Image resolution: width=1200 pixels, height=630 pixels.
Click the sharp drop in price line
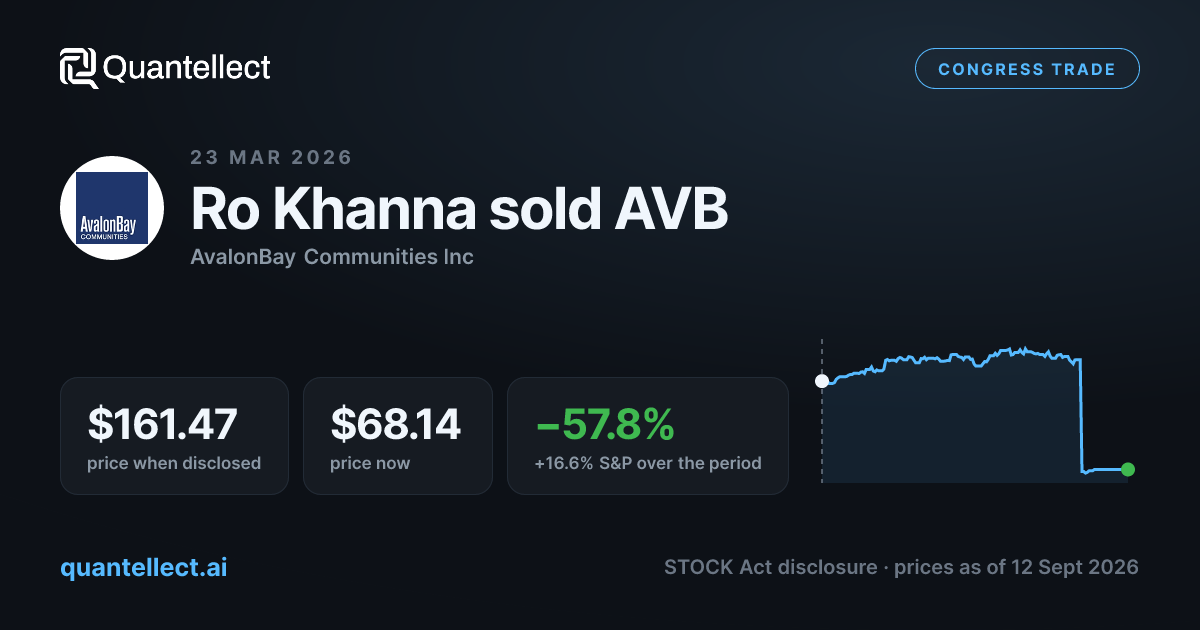point(1082,415)
